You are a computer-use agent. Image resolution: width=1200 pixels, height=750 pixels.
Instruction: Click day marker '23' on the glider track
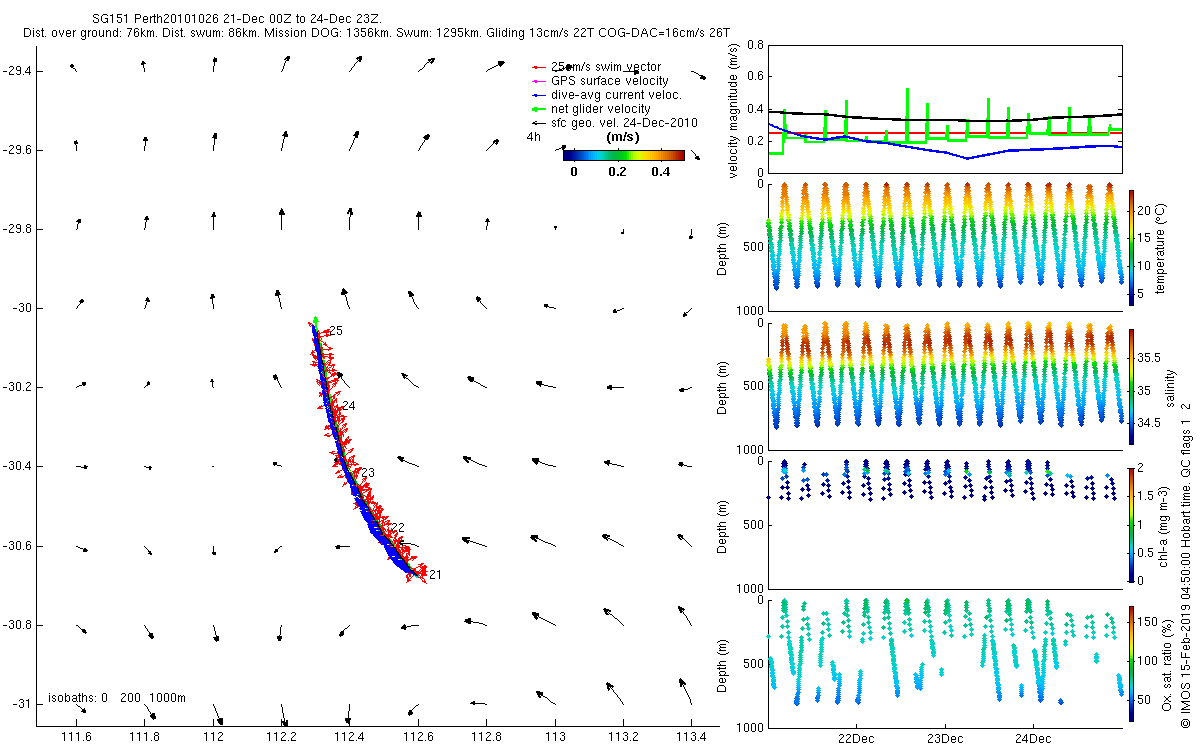[x=367, y=473]
